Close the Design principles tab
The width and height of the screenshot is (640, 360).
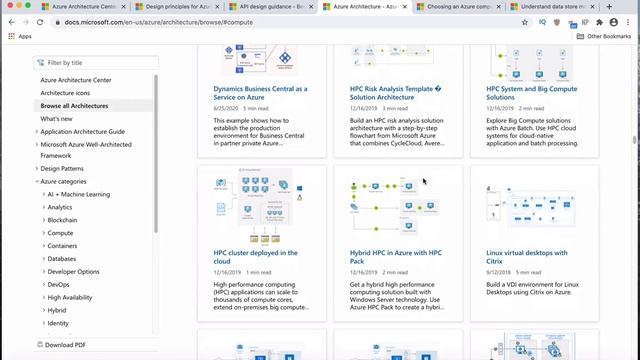click(217, 7)
